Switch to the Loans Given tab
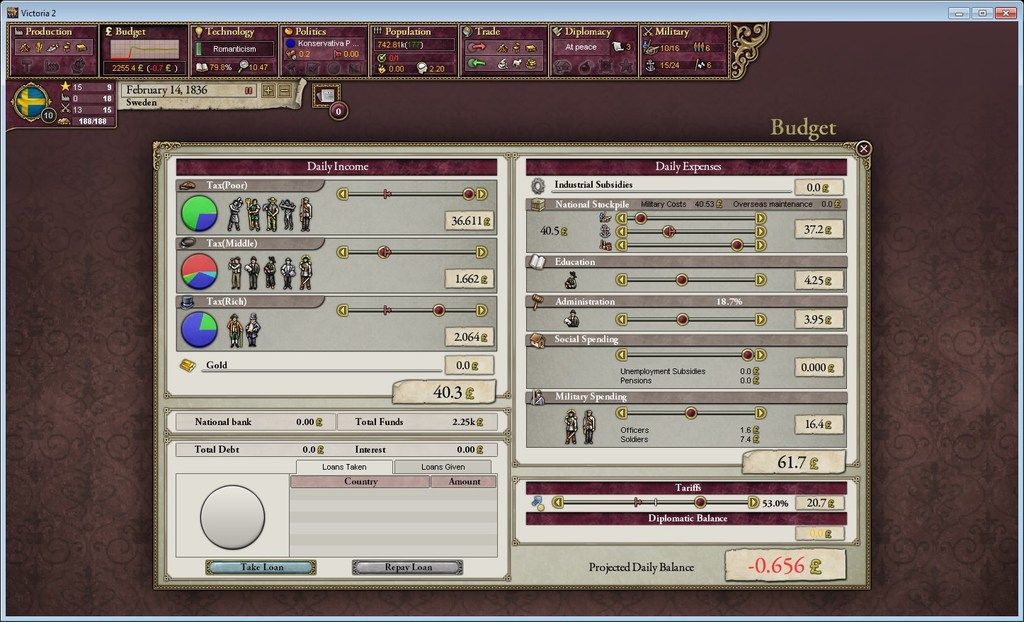 coord(443,467)
